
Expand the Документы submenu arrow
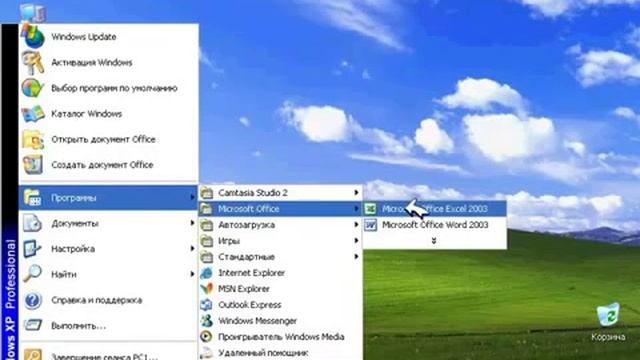click(192, 223)
